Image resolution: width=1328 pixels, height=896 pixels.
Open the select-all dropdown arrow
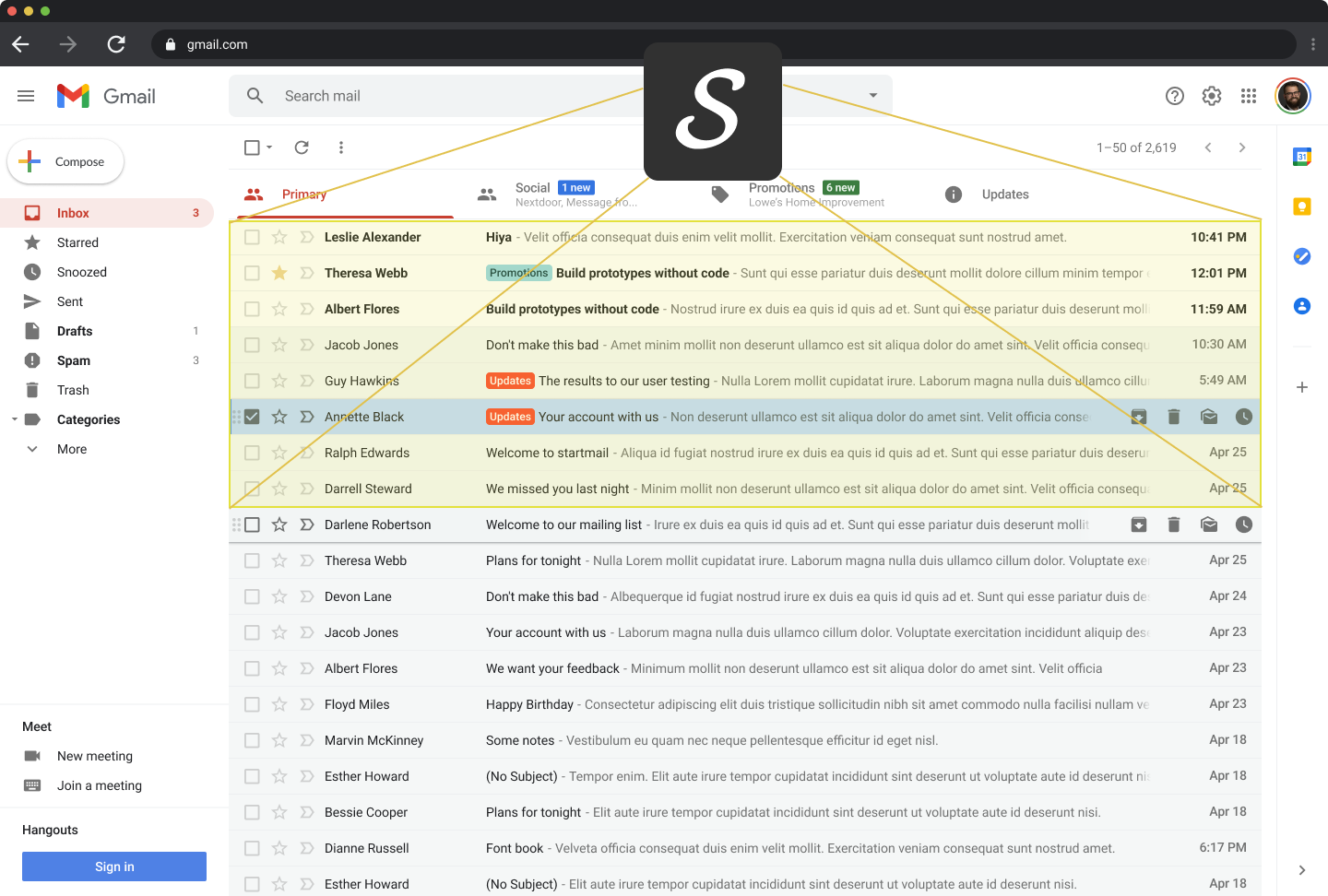pyautogui.click(x=269, y=147)
